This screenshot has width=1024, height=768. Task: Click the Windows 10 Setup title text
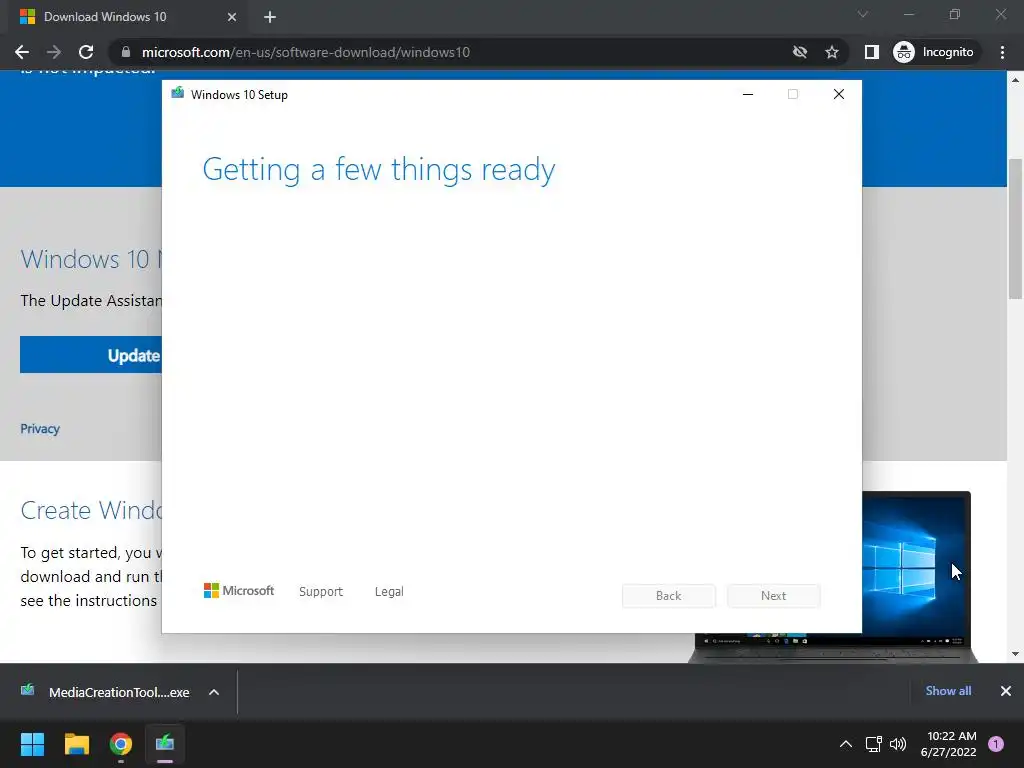[239, 95]
